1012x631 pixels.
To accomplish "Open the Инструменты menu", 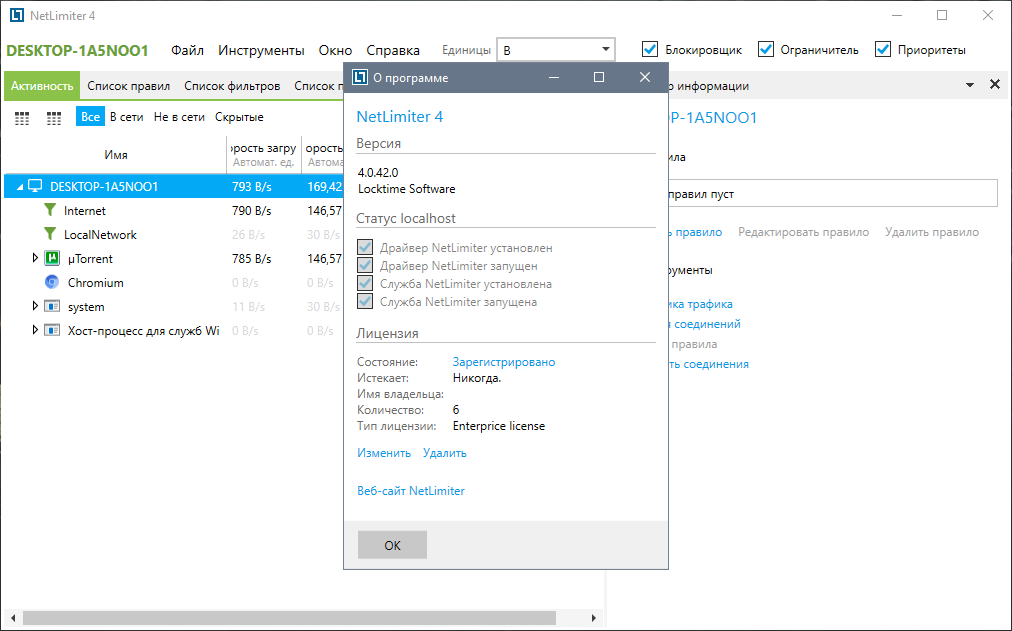I will pos(261,50).
